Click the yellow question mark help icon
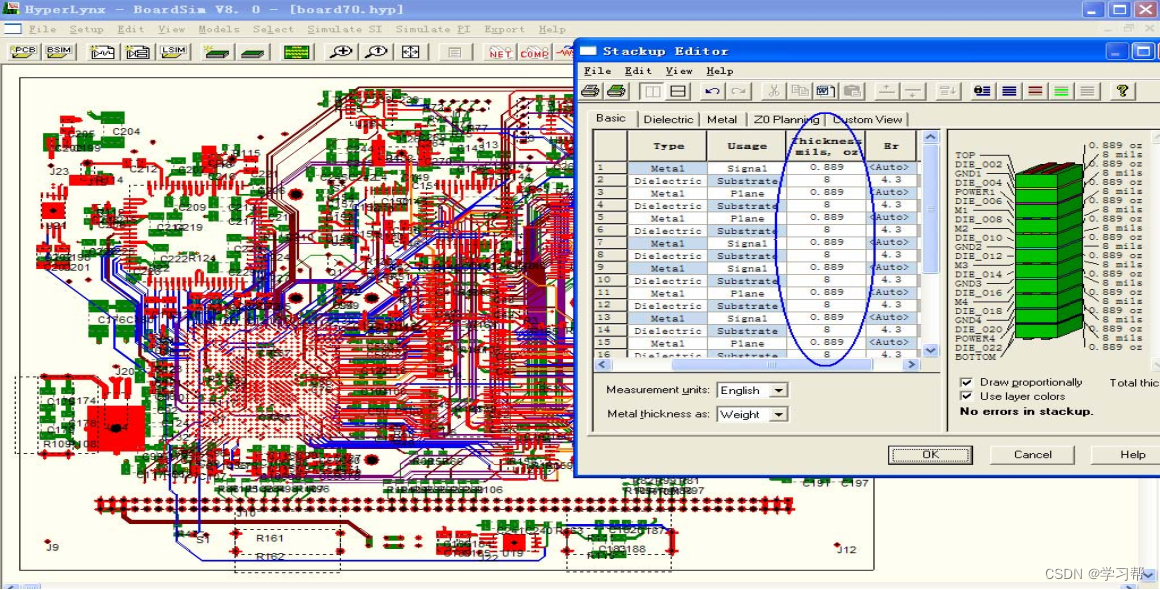 (x=1122, y=91)
